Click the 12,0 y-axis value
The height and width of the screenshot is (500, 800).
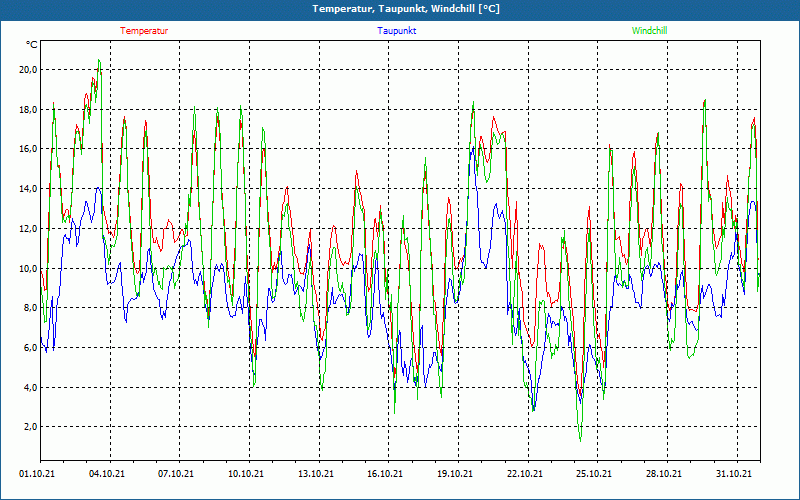(x=28, y=229)
